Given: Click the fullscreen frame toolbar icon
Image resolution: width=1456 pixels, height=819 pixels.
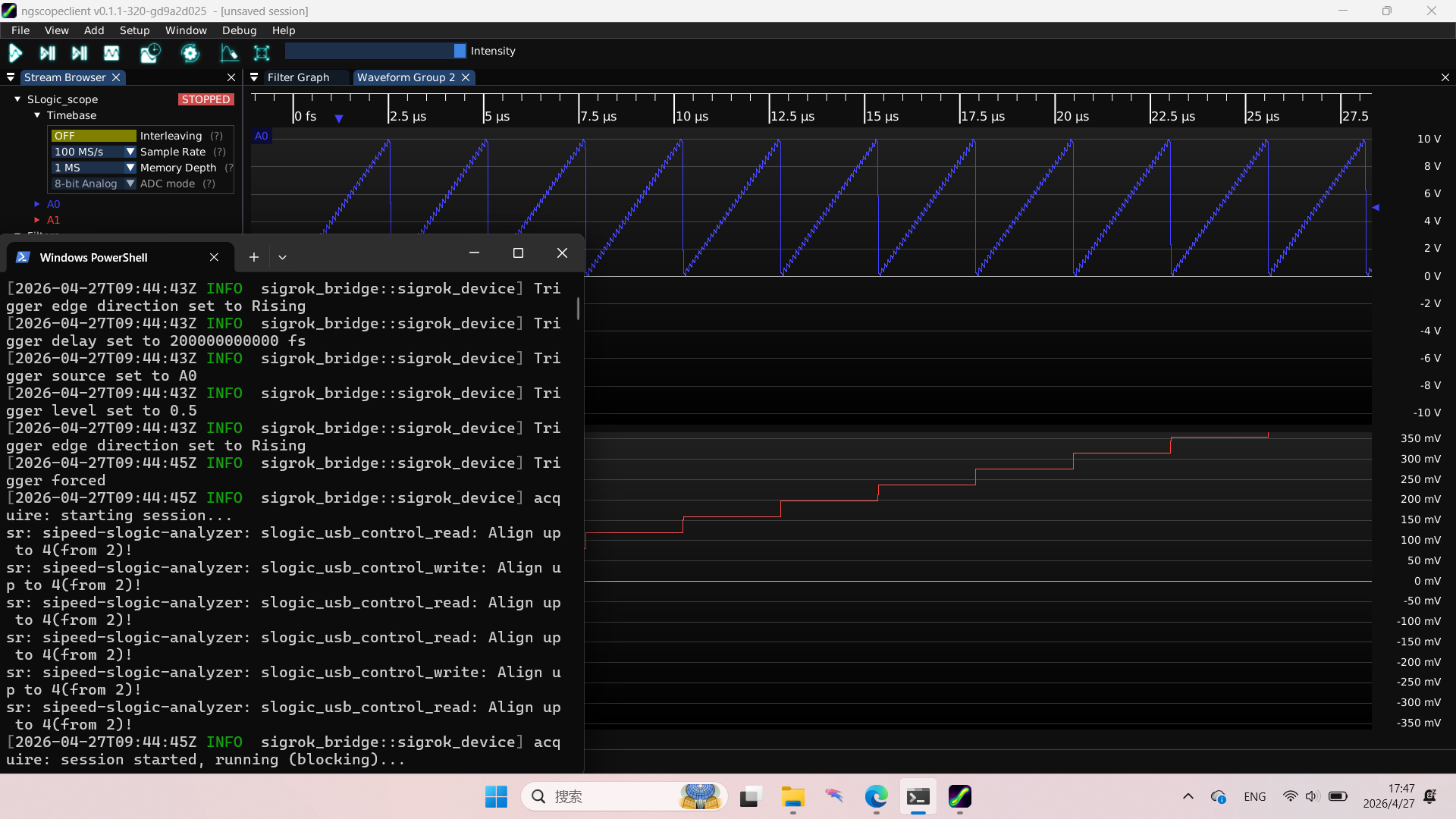Looking at the screenshot, I should [x=262, y=52].
